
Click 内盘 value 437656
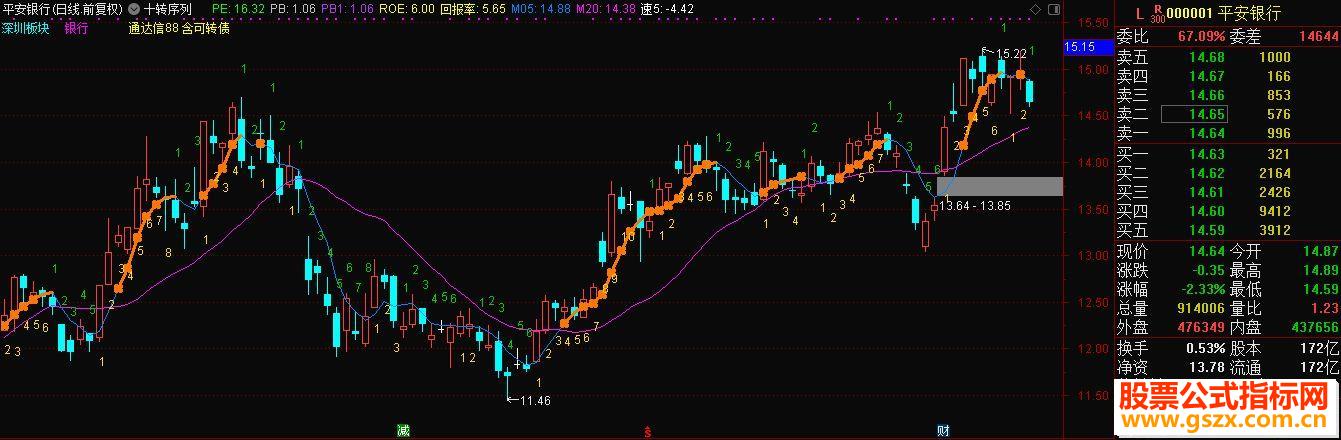[1315, 327]
